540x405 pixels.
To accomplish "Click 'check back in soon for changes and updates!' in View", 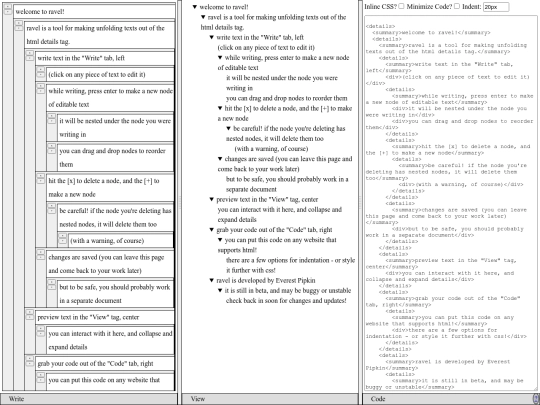I will tap(286, 301).
